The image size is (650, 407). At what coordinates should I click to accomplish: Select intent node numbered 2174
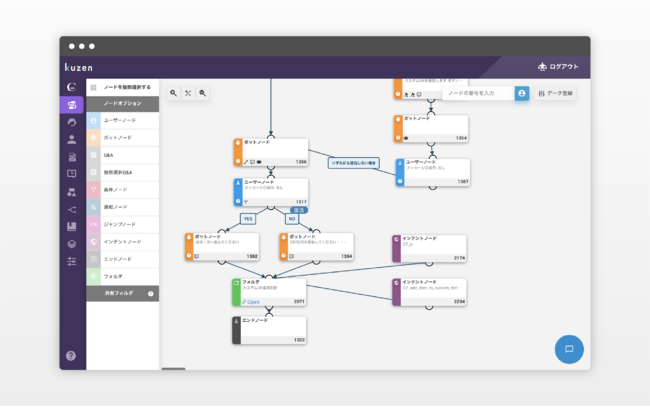(x=429, y=249)
